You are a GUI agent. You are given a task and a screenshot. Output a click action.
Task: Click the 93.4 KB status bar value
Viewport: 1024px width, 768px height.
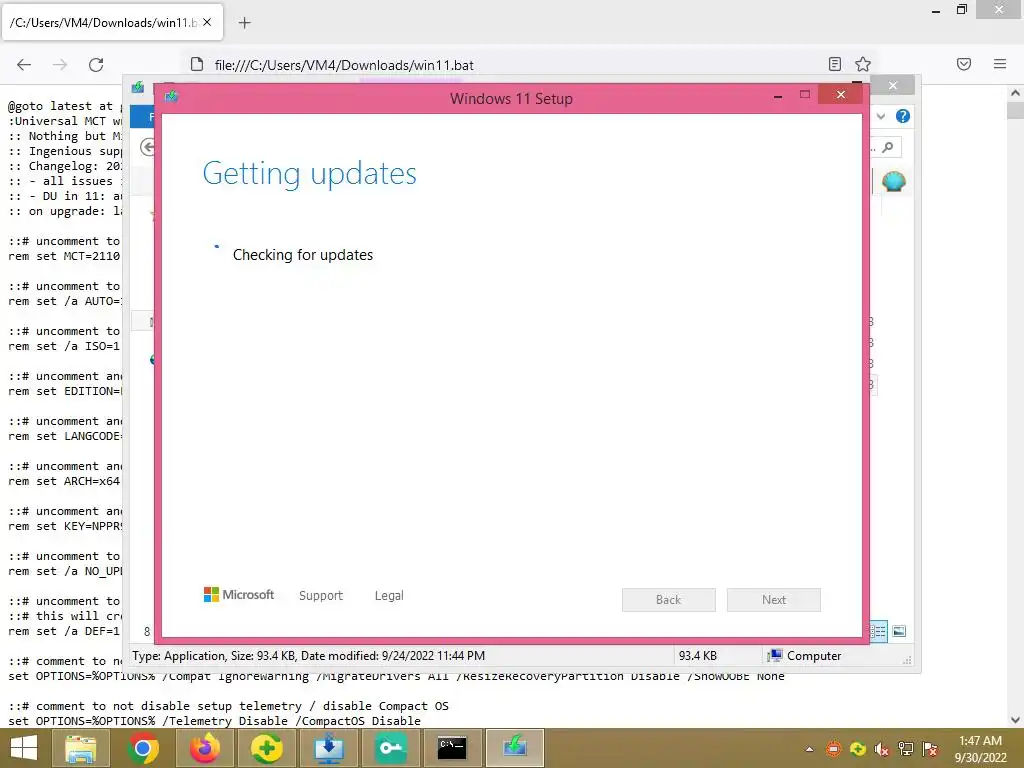click(x=697, y=656)
